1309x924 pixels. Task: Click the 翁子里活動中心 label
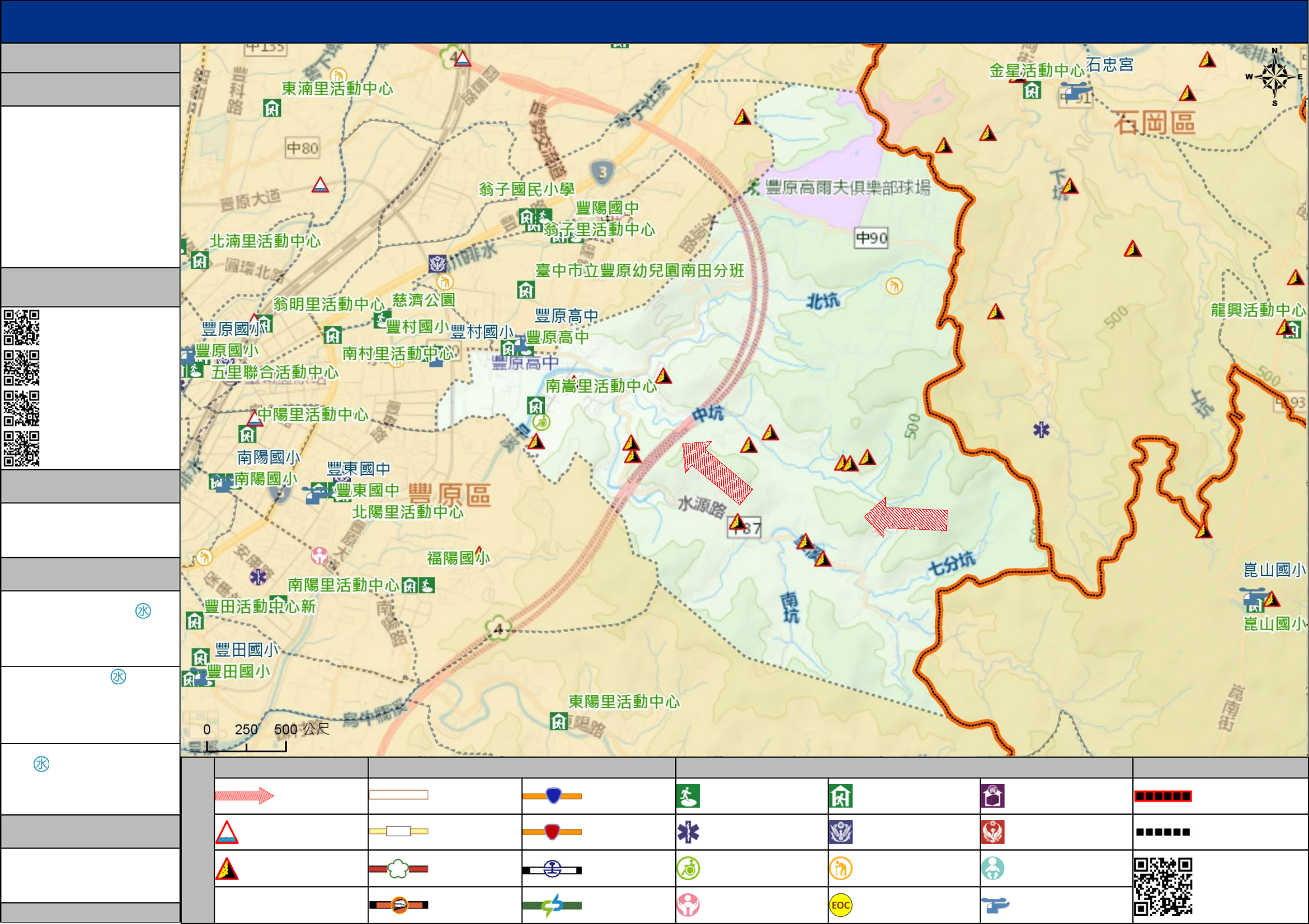click(599, 230)
